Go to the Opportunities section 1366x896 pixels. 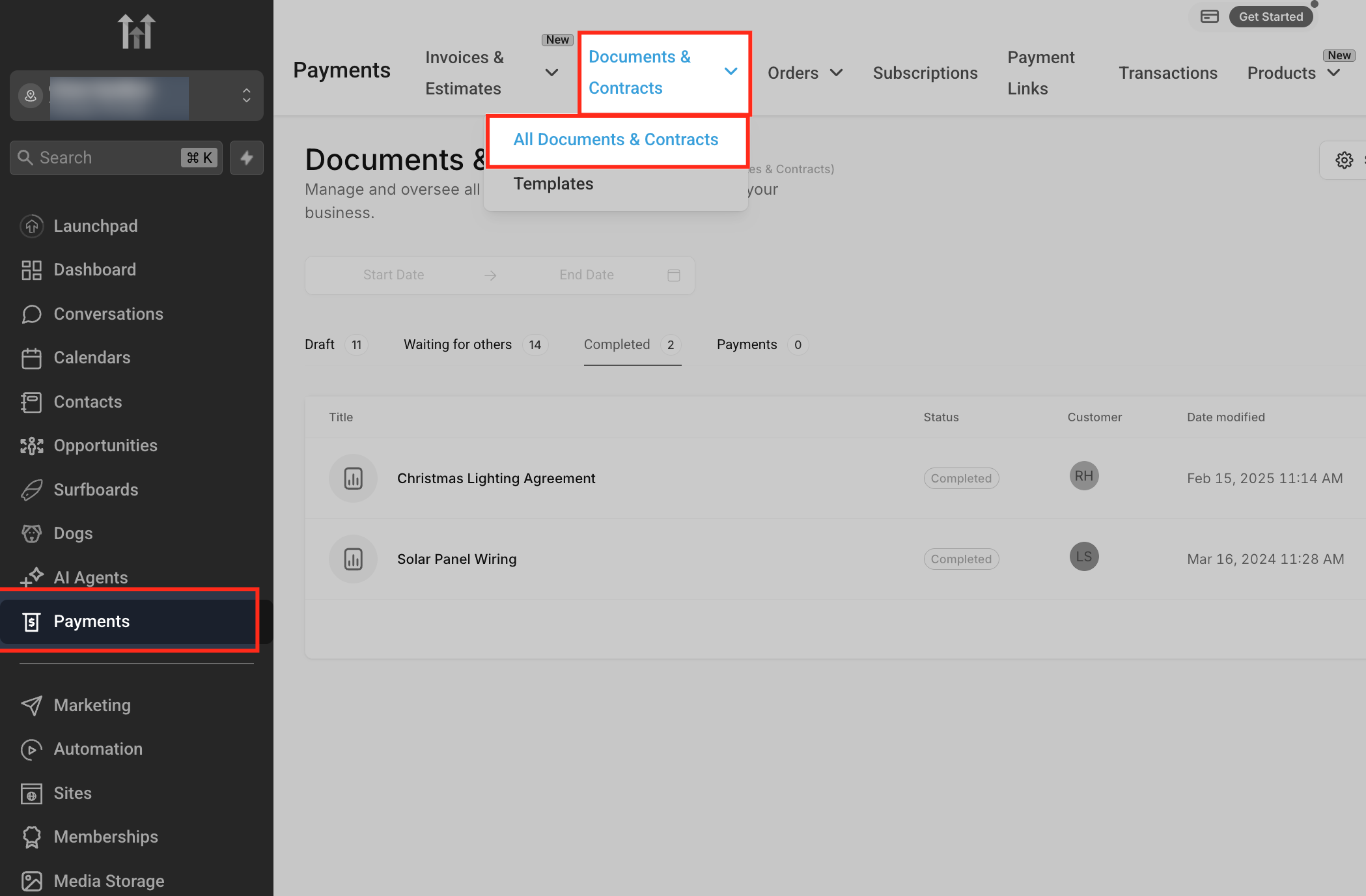pyautogui.click(x=105, y=445)
